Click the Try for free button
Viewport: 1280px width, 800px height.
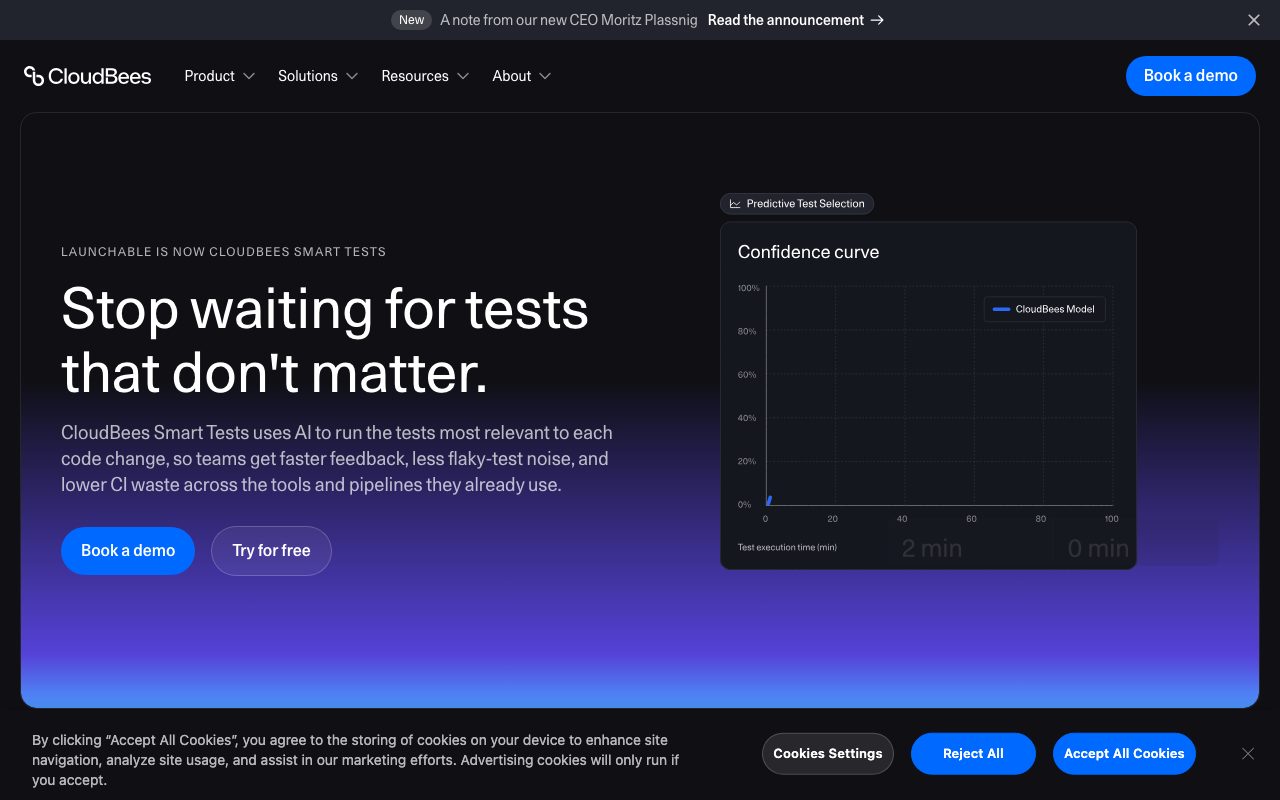click(x=271, y=551)
